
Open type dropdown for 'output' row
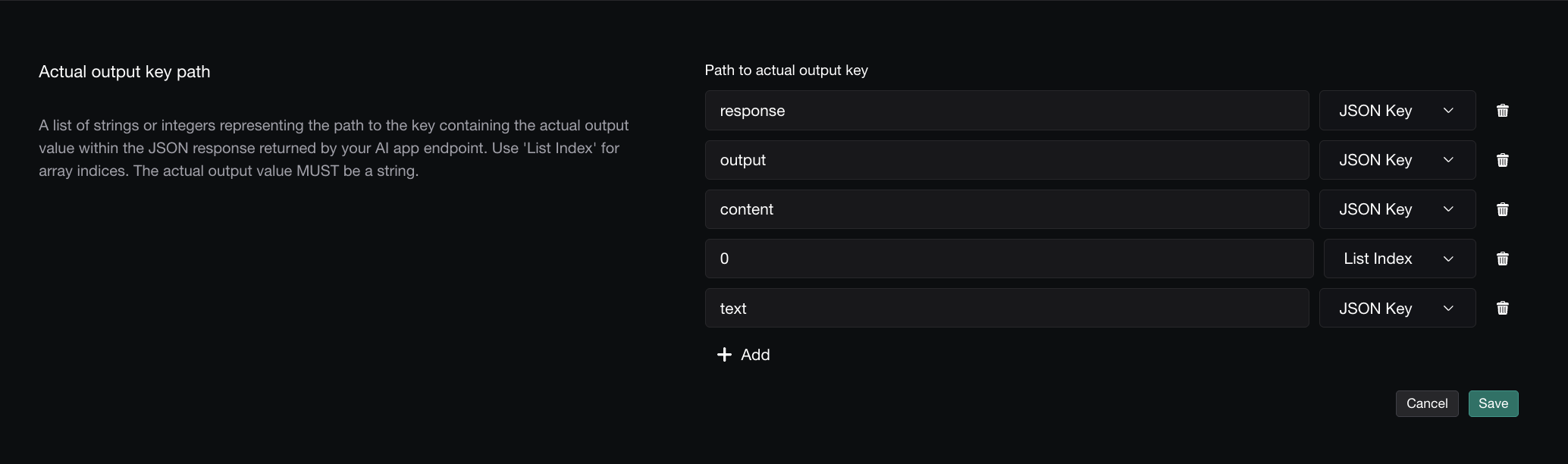1397,160
